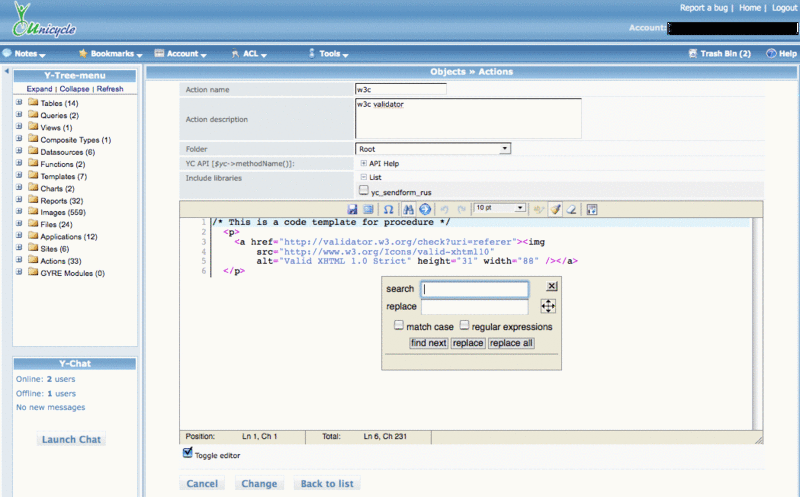Click the search text input field

tap(474, 289)
